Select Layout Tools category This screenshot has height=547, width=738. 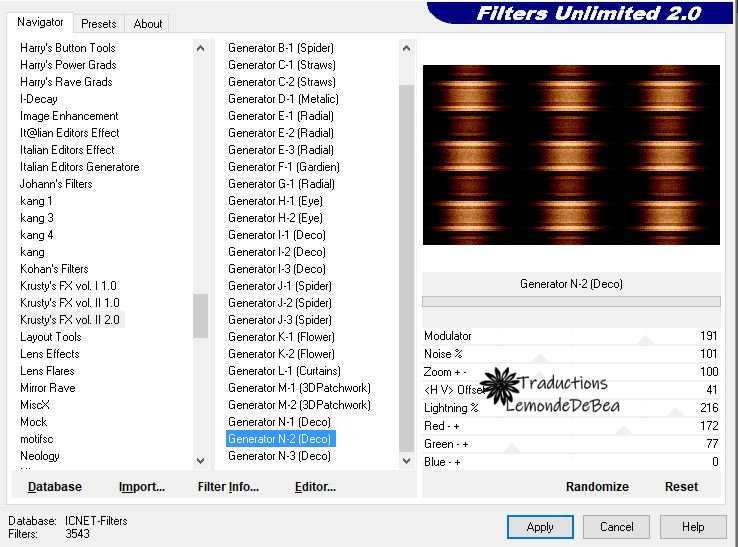(x=50, y=337)
